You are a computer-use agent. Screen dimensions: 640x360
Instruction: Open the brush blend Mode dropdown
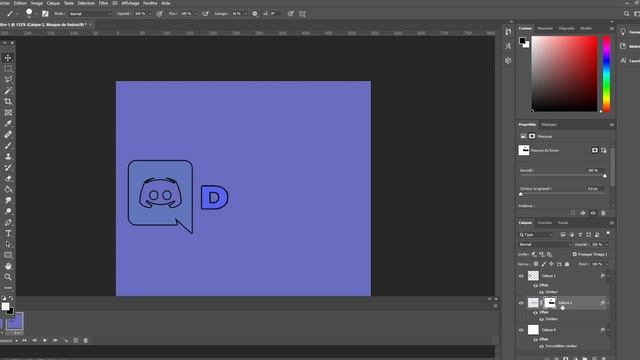tap(90, 14)
